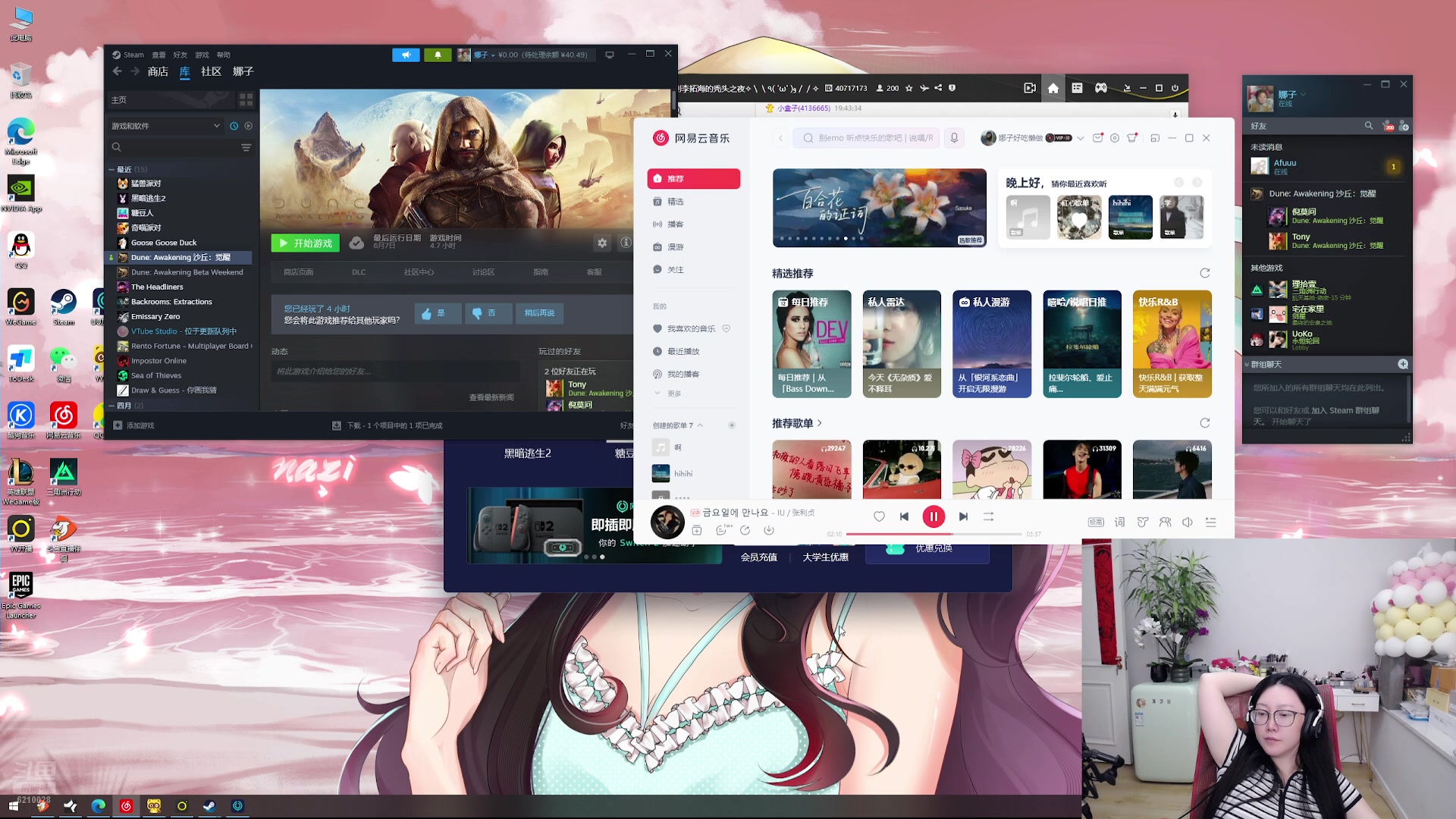Refresh the 精选推荐 section
This screenshot has height=819, width=1456.
(1204, 273)
